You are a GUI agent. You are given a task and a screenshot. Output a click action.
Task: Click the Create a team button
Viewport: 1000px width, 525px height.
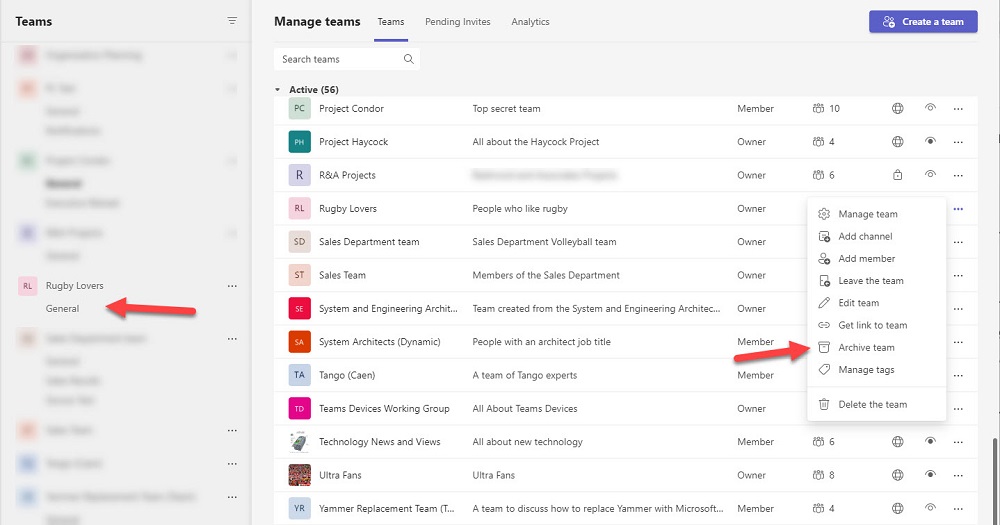923,22
